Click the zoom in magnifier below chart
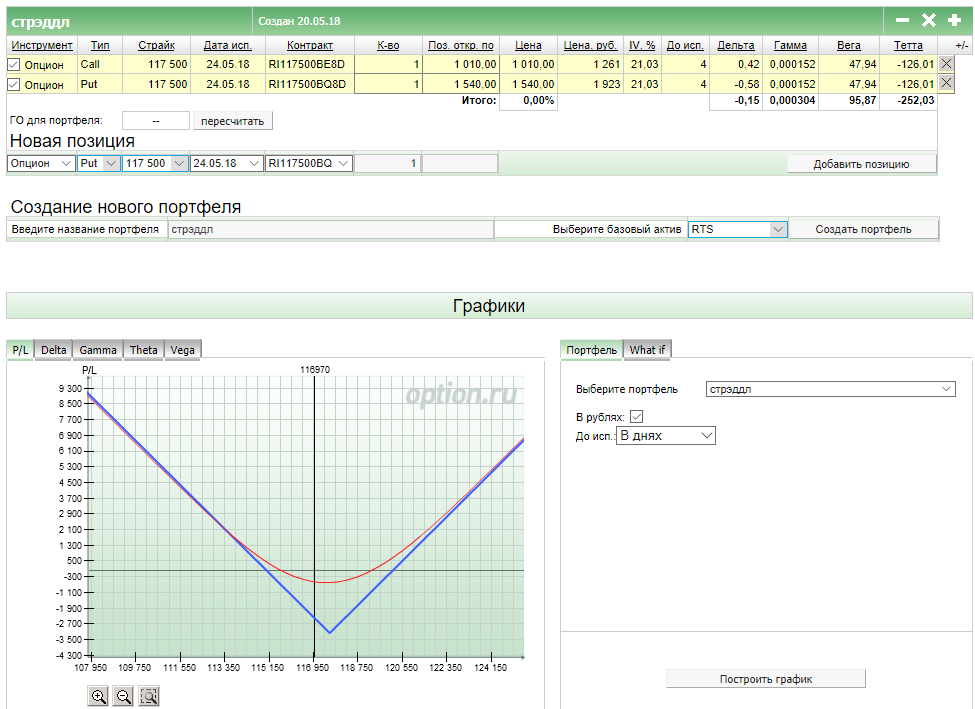975x709 pixels. coord(99,696)
